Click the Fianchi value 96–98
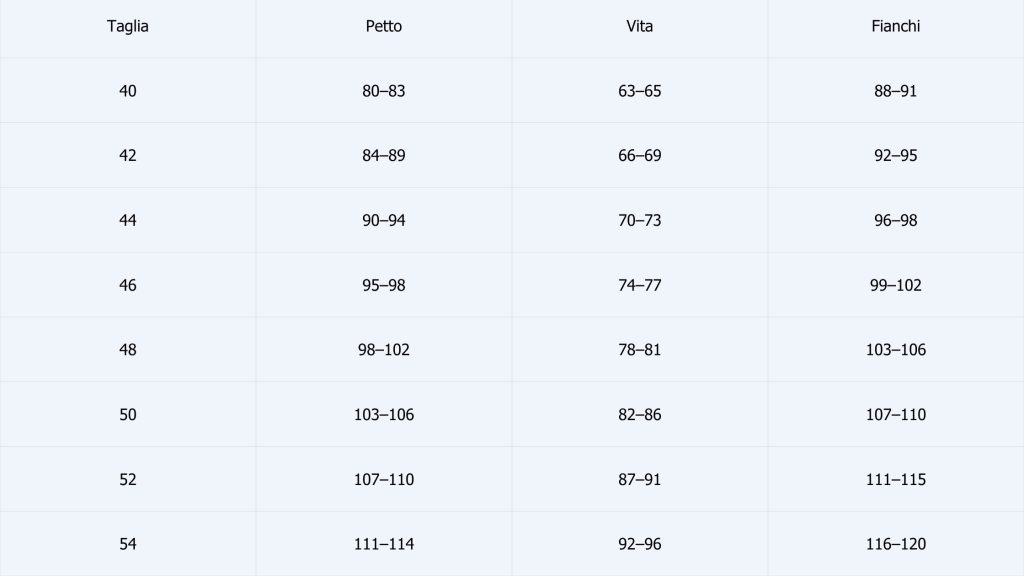The width and height of the screenshot is (1024, 576). (896, 221)
